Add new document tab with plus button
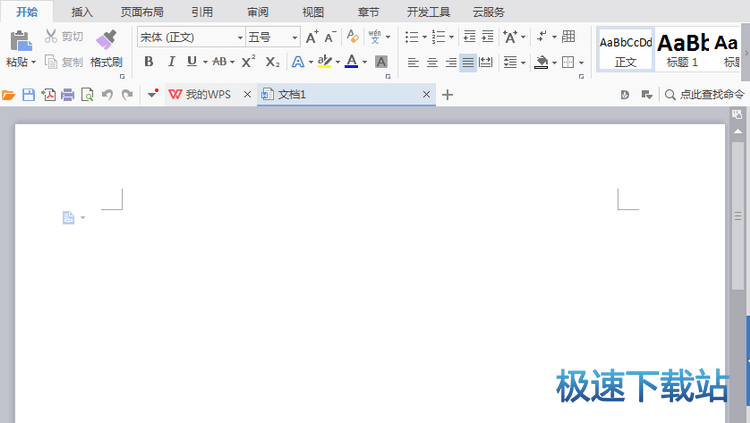750x423 pixels. click(447, 95)
